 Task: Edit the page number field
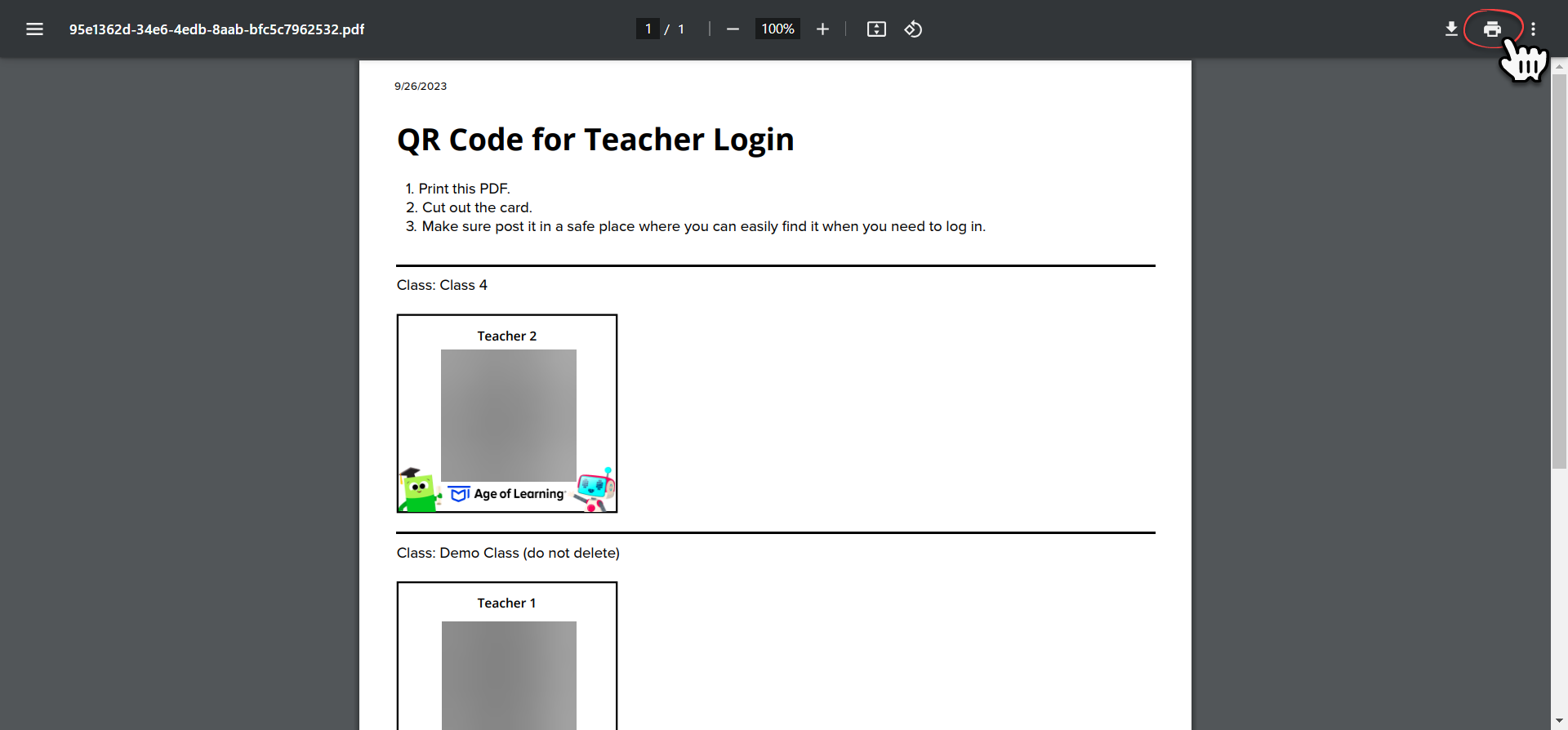[x=648, y=29]
